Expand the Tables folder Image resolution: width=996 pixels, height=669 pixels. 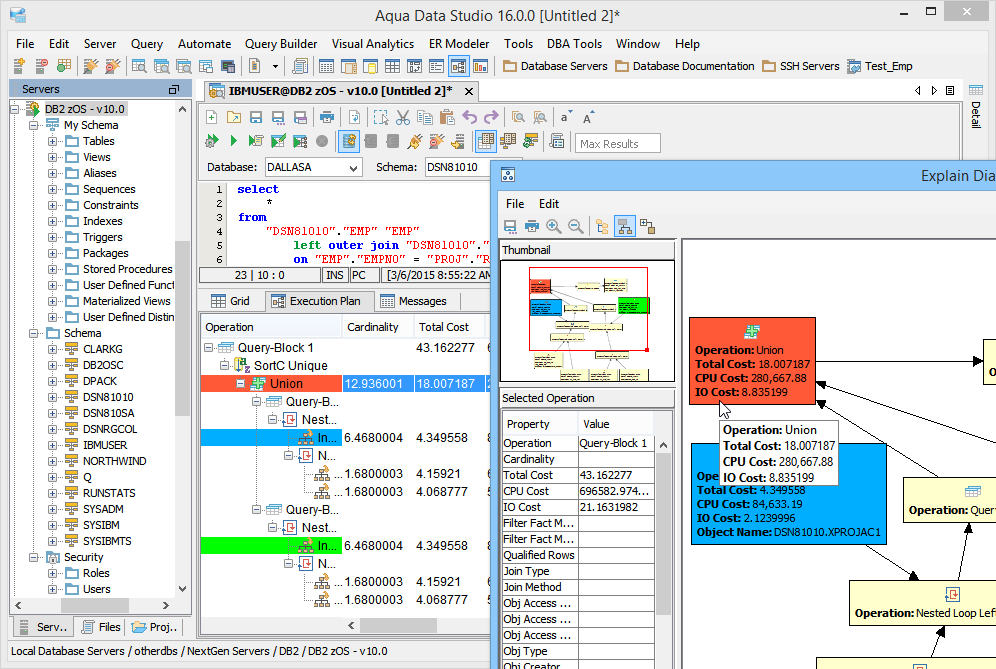tap(53, 141)
